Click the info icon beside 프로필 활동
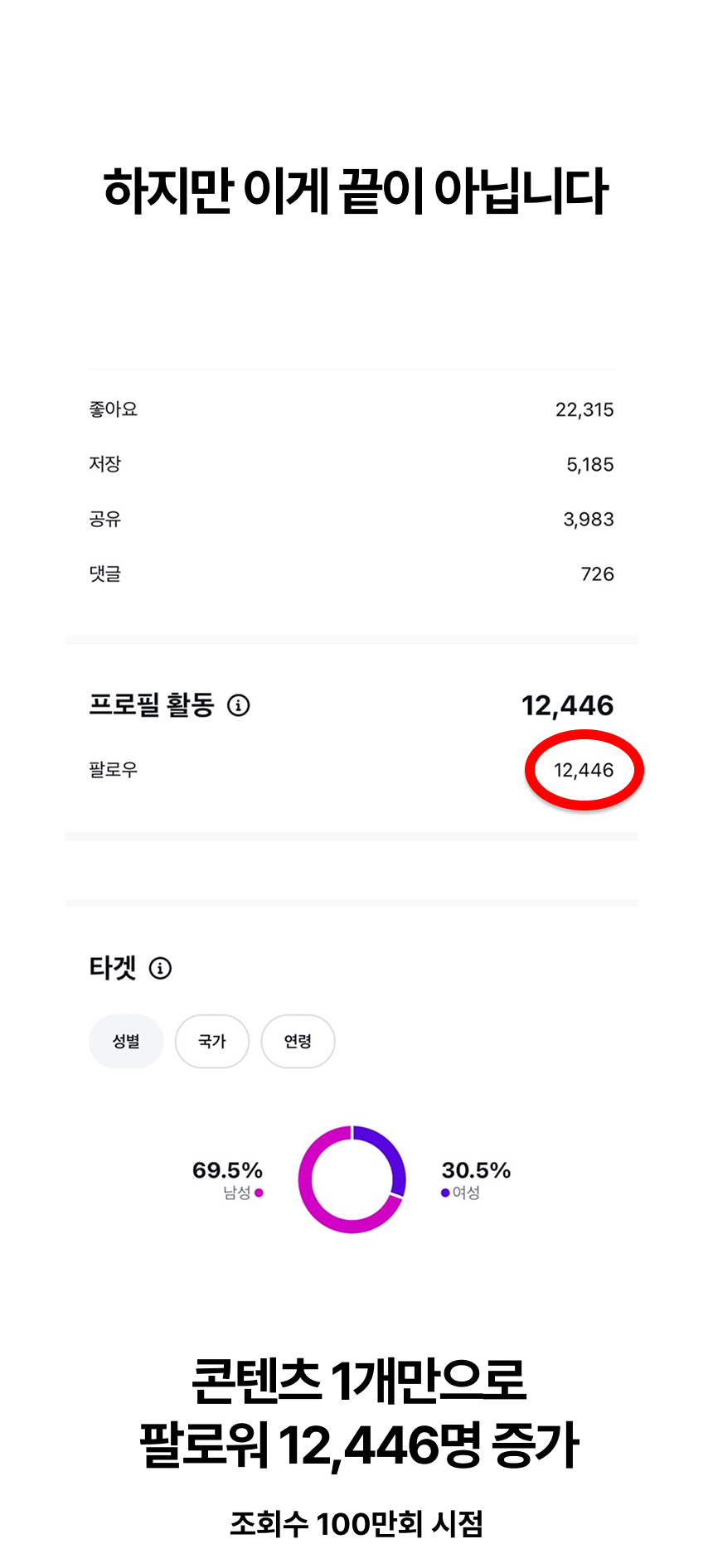The width and height of the screenshot is (713, 1568). [x=239, y=705]
